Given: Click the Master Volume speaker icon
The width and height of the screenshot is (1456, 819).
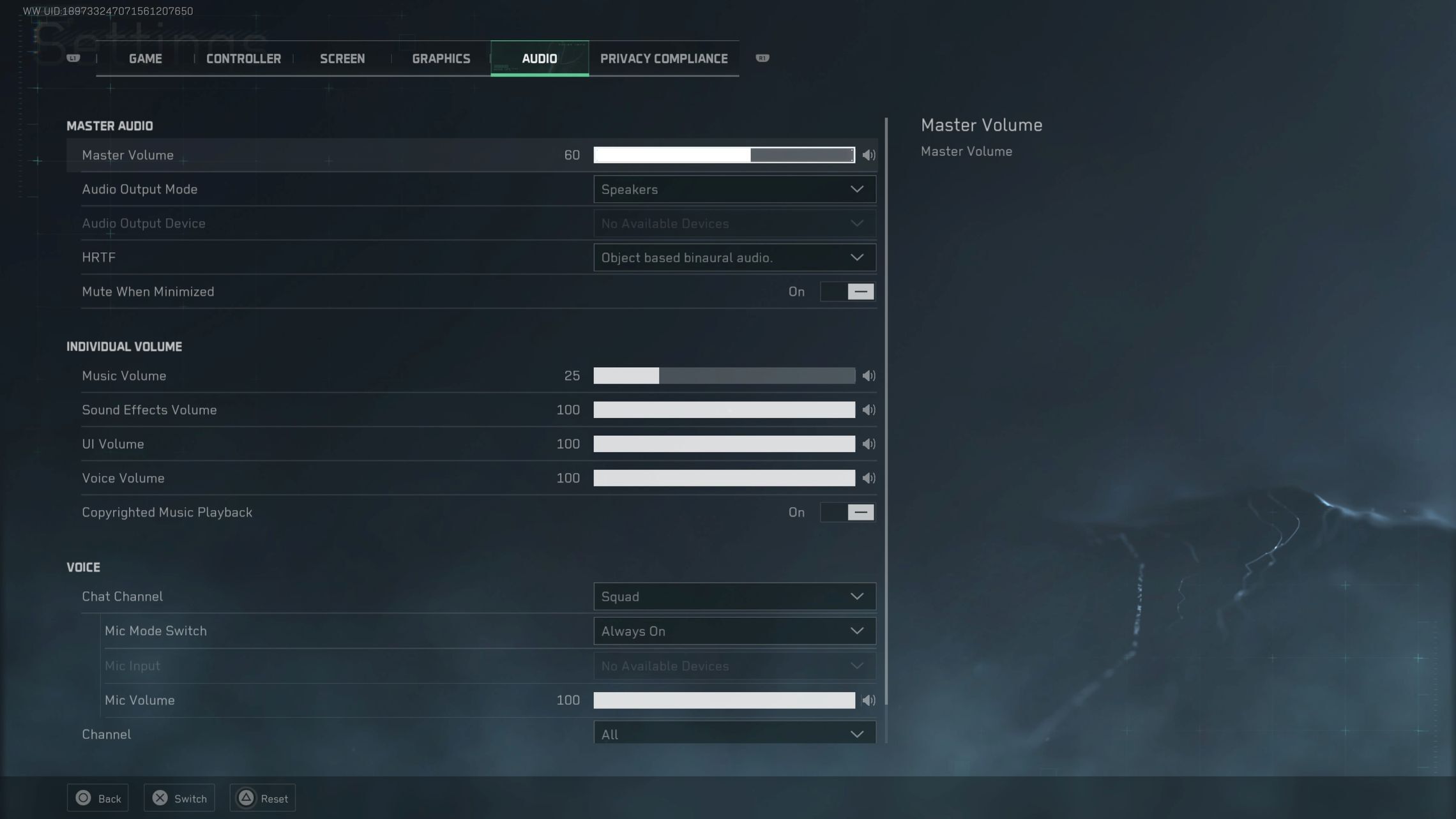Looking at the screenshot, I should click(x=868, y=155).
